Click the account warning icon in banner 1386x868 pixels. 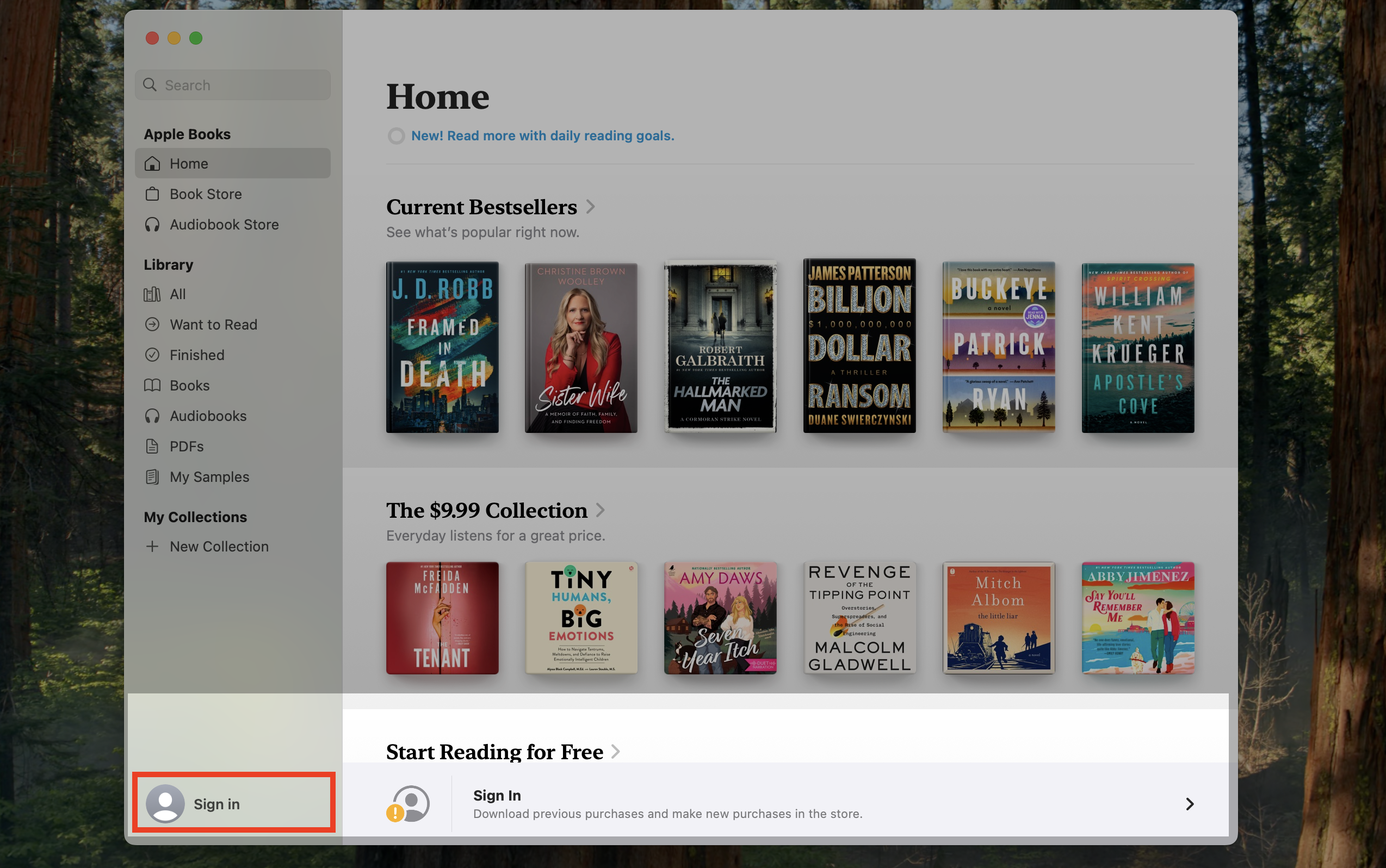[x=408, y=804]
